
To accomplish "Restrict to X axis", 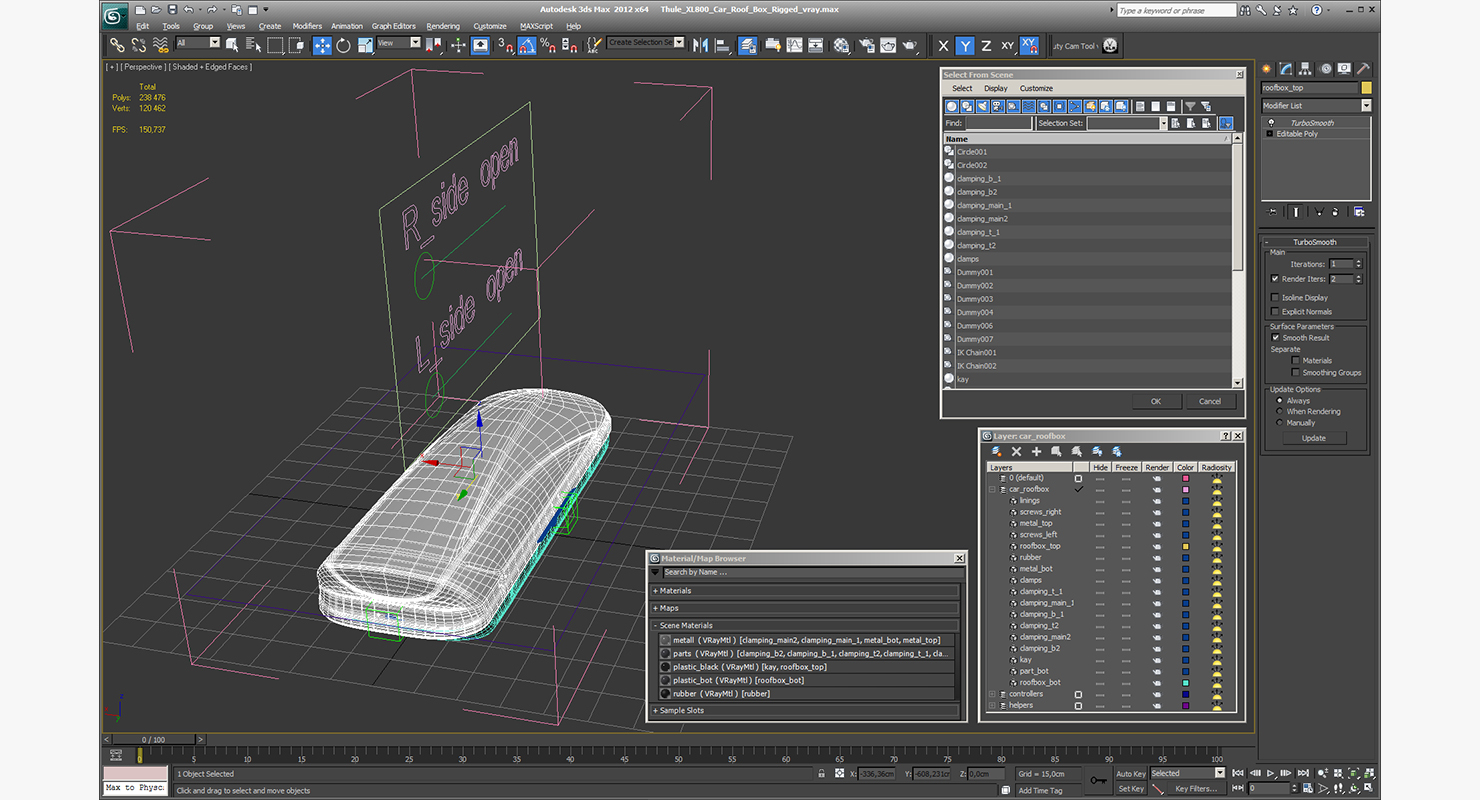I will pos(943,45).
